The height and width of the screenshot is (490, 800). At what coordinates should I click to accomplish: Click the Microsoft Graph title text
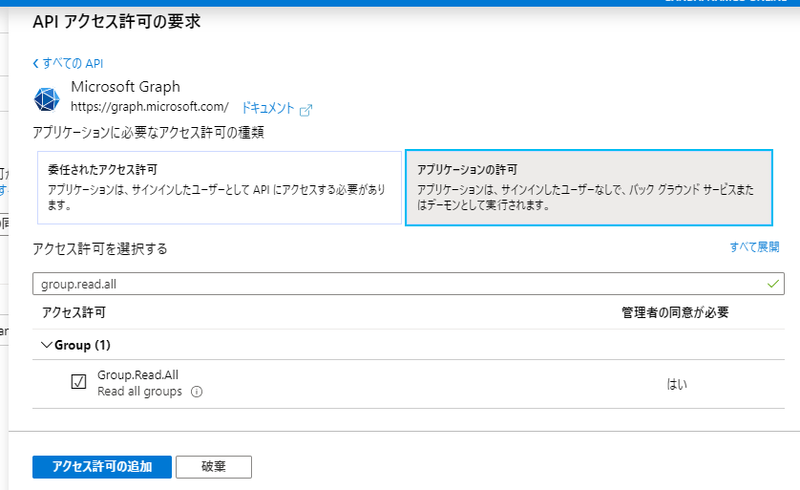tap(126, 87)
